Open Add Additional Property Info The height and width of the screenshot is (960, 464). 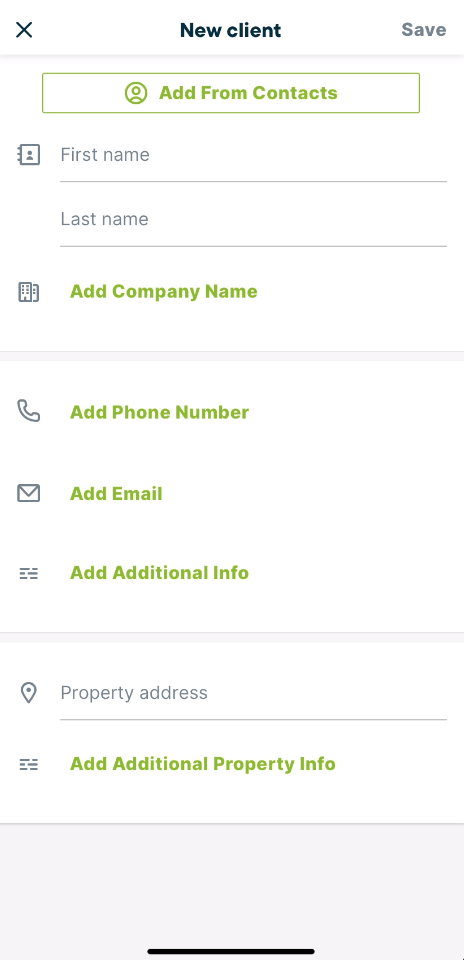click(203, 764)
